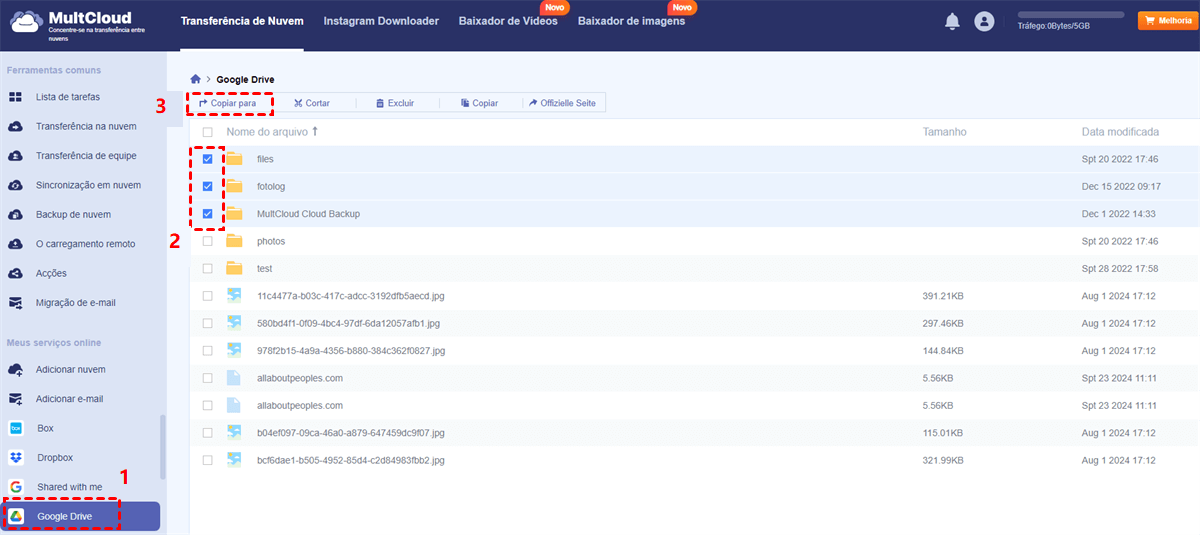
Task: Click the Migração de e-mail icon
Action: pos(15,302)
